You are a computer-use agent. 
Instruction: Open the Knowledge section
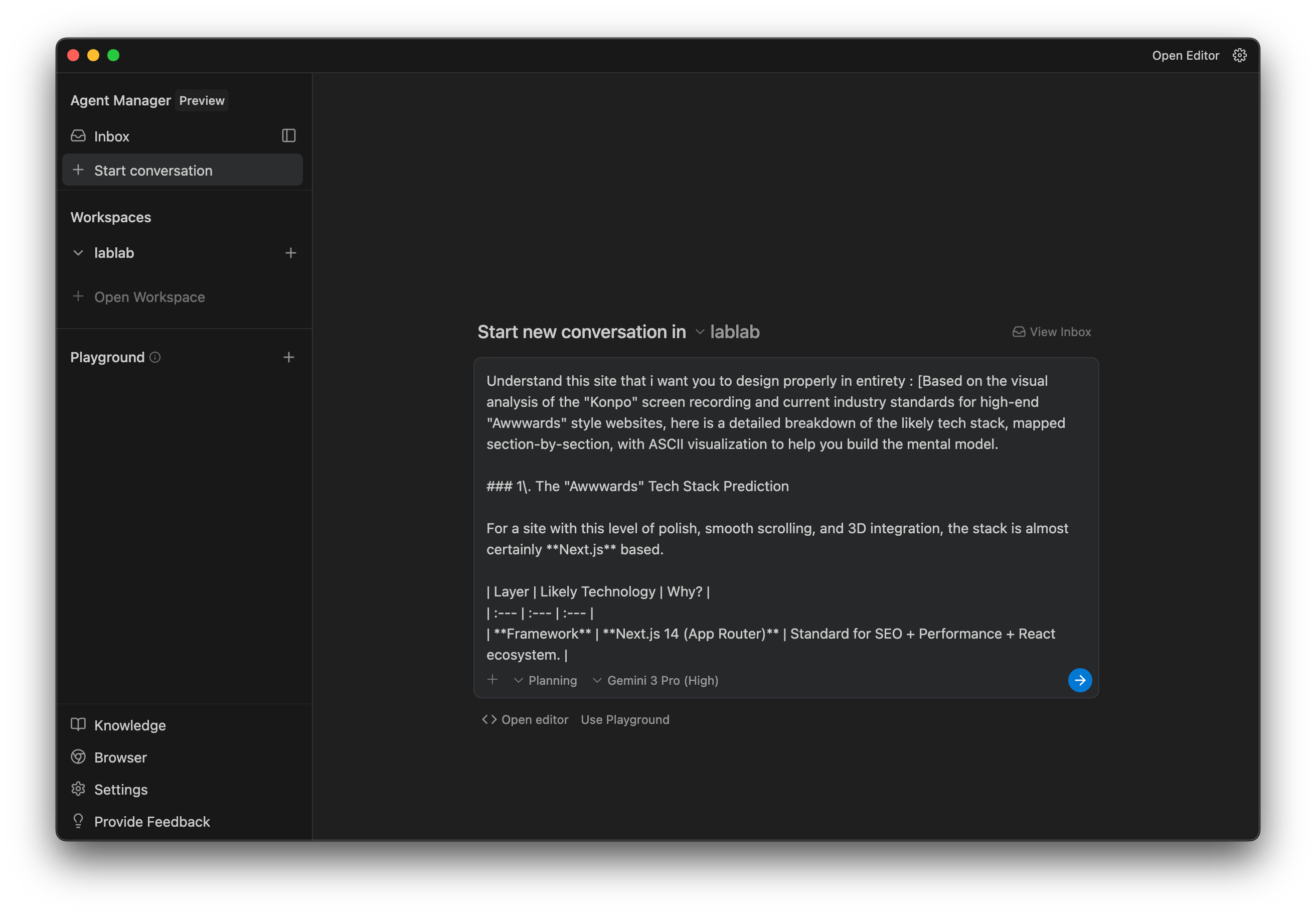point(129,725)
